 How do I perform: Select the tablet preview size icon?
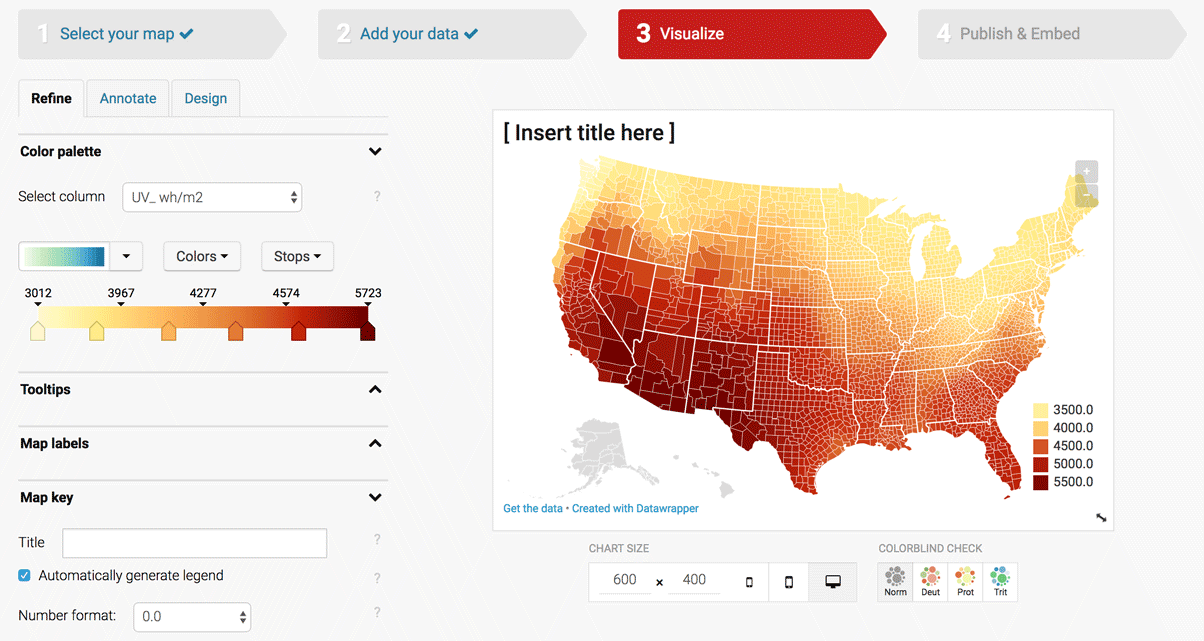point(789,582)
